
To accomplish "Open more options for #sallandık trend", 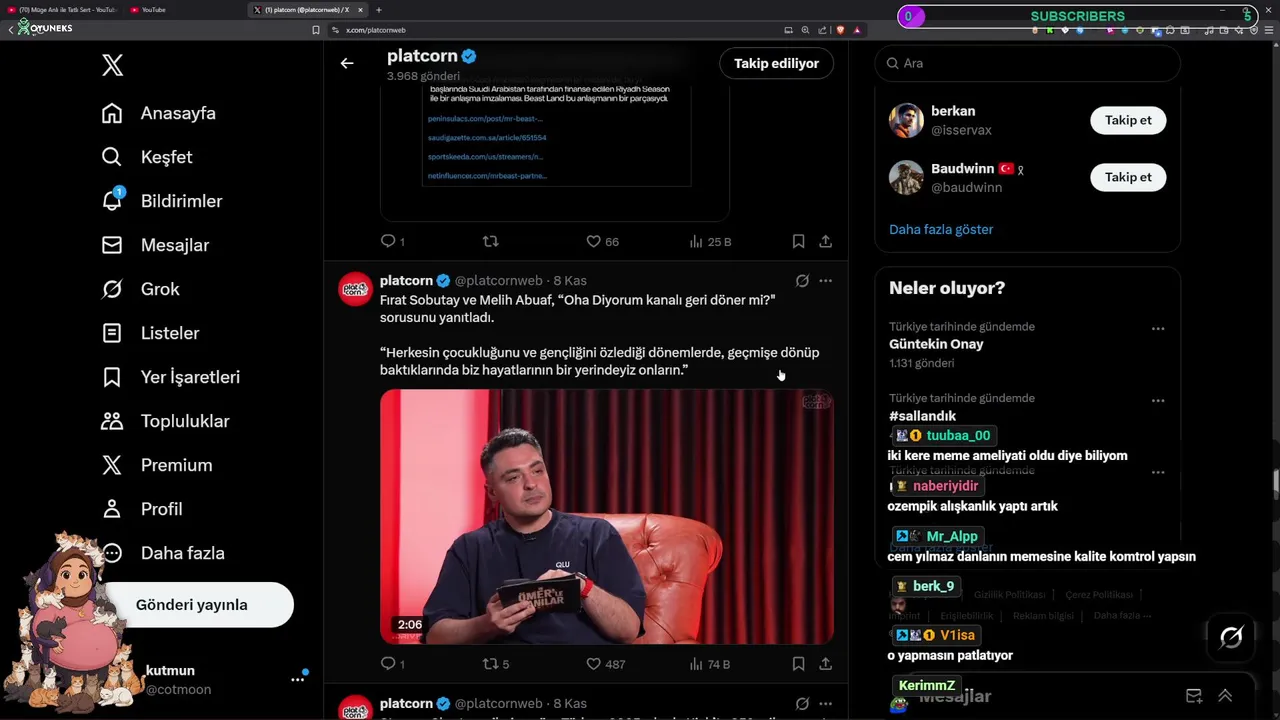I will 1158,400.
